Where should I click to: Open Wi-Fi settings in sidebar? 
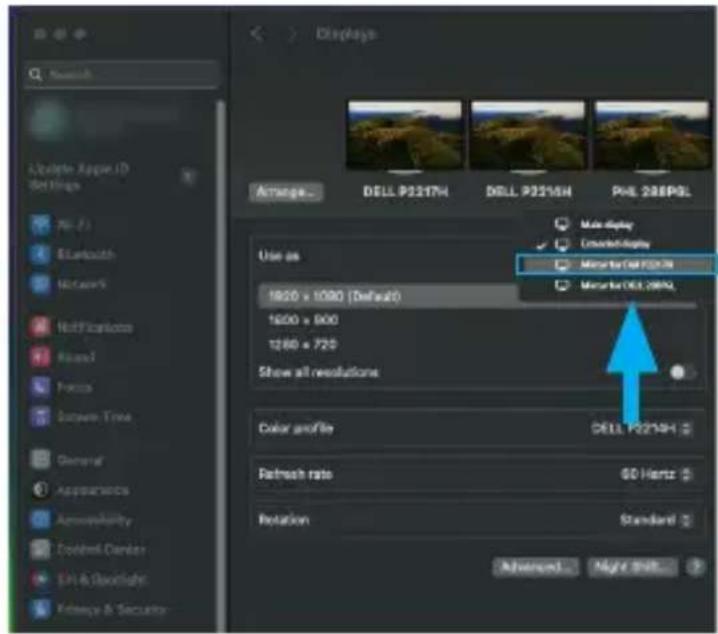click(x=60, y=225)
